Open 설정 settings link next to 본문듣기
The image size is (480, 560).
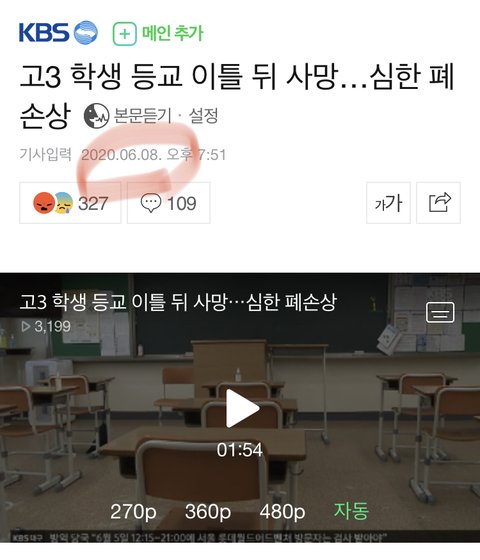click(x=203, y=116)
